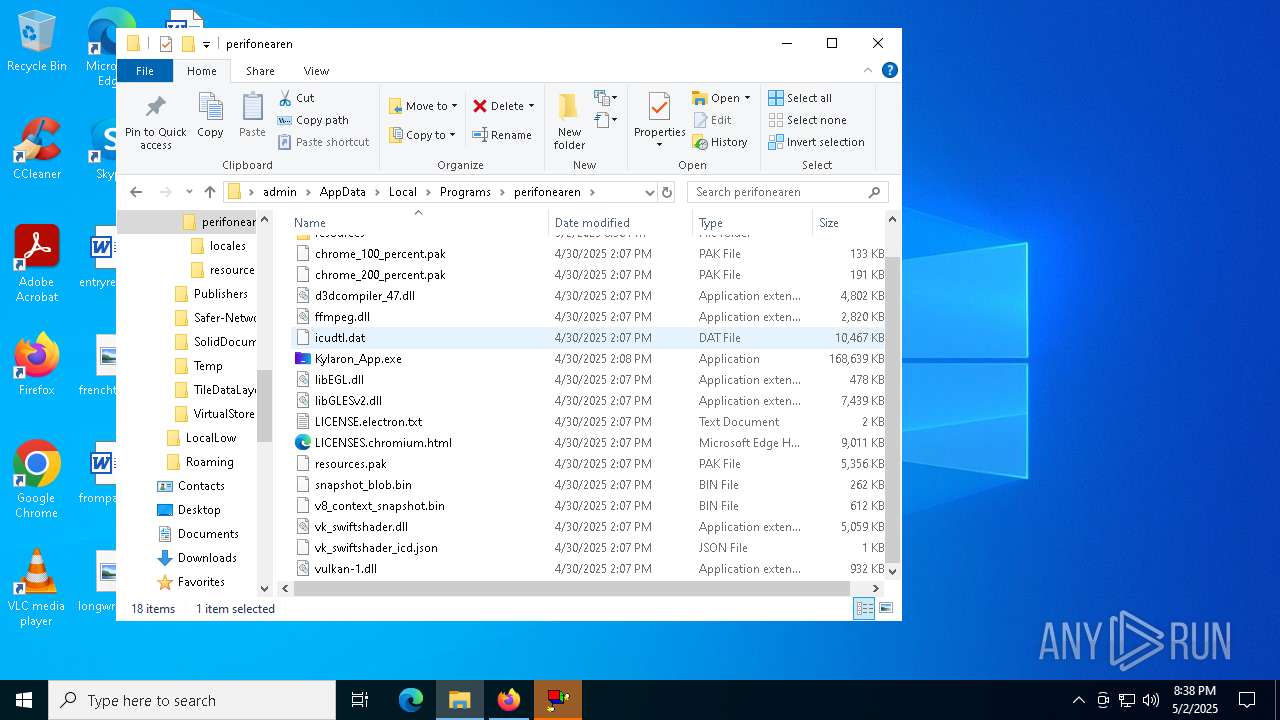Expand the Delete dropdown arrow

click(531, 106)
